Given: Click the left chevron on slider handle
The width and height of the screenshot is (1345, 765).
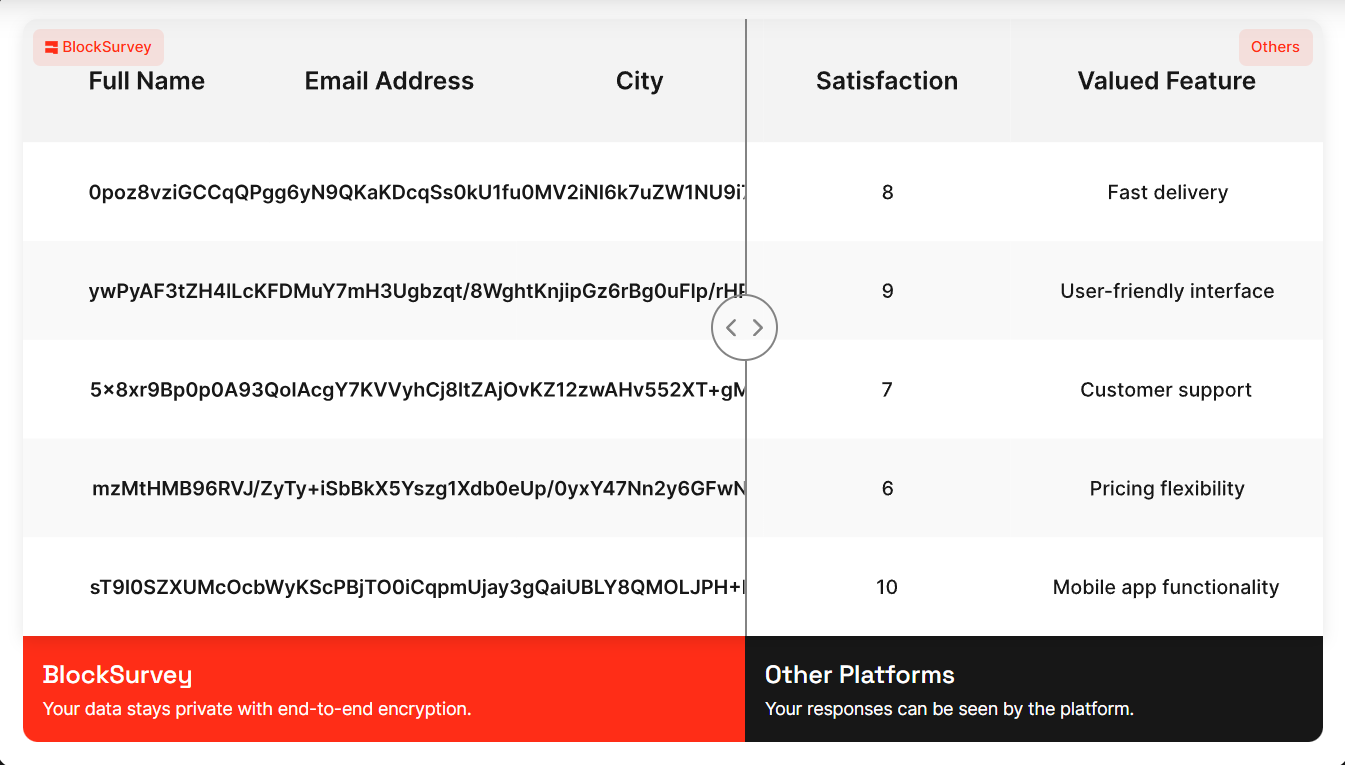Looking at the screenshot, I should click(x=731, y=327).
